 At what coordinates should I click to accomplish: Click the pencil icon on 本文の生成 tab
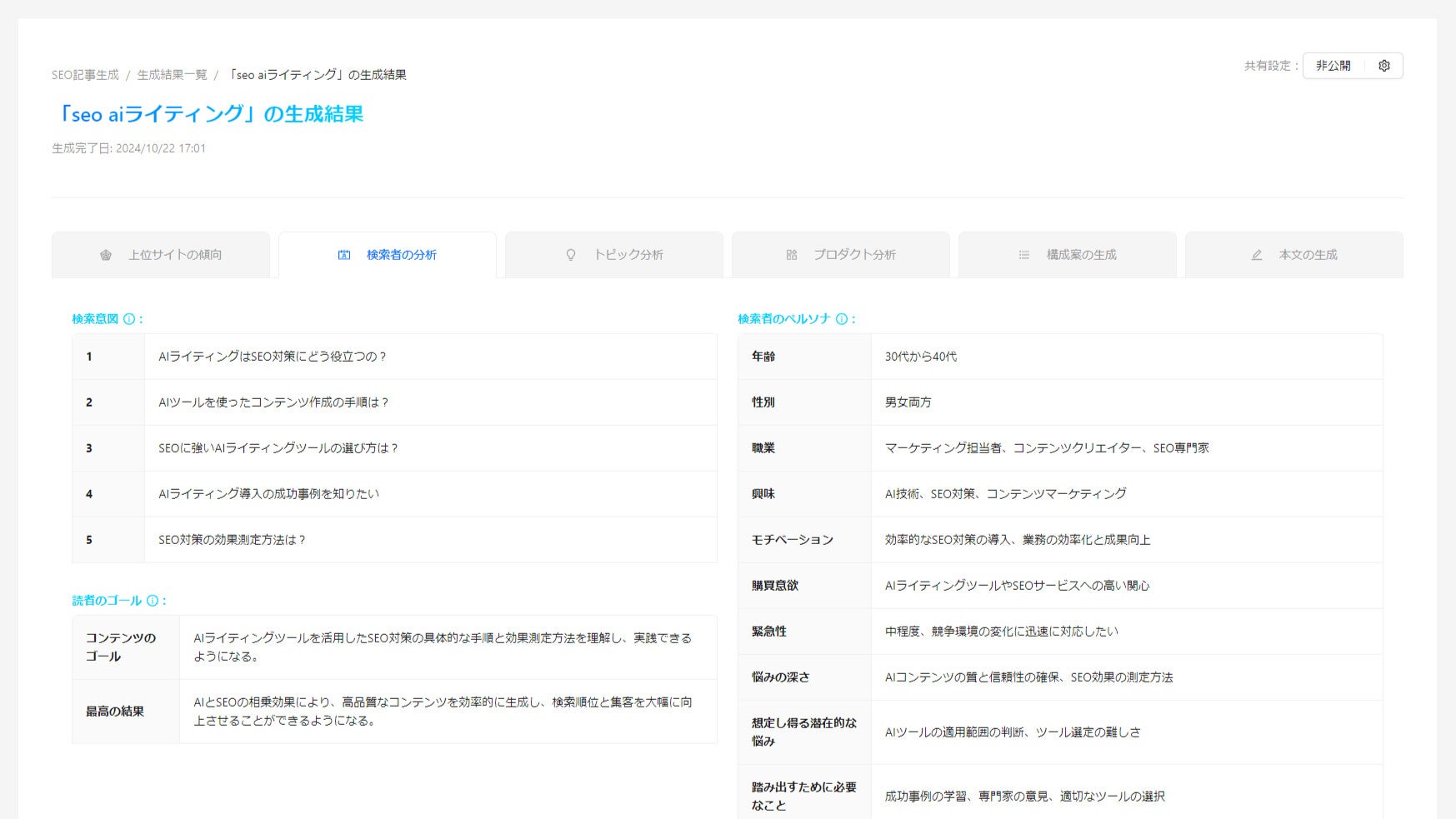(1257, 255)
